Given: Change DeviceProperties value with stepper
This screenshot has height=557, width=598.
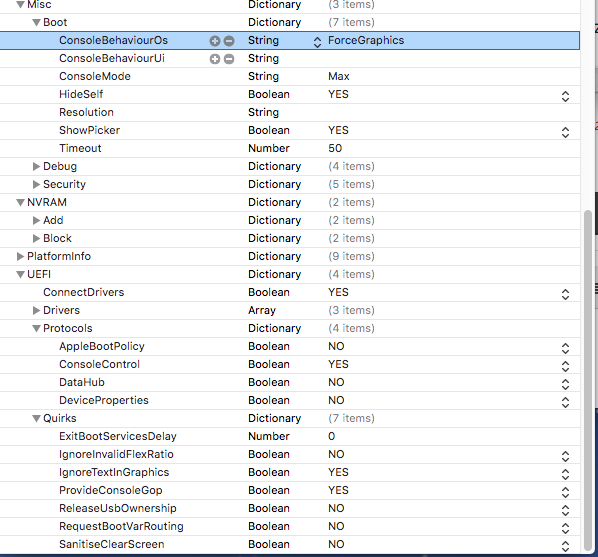Looking at the screenshot, I should coord(565,402).
